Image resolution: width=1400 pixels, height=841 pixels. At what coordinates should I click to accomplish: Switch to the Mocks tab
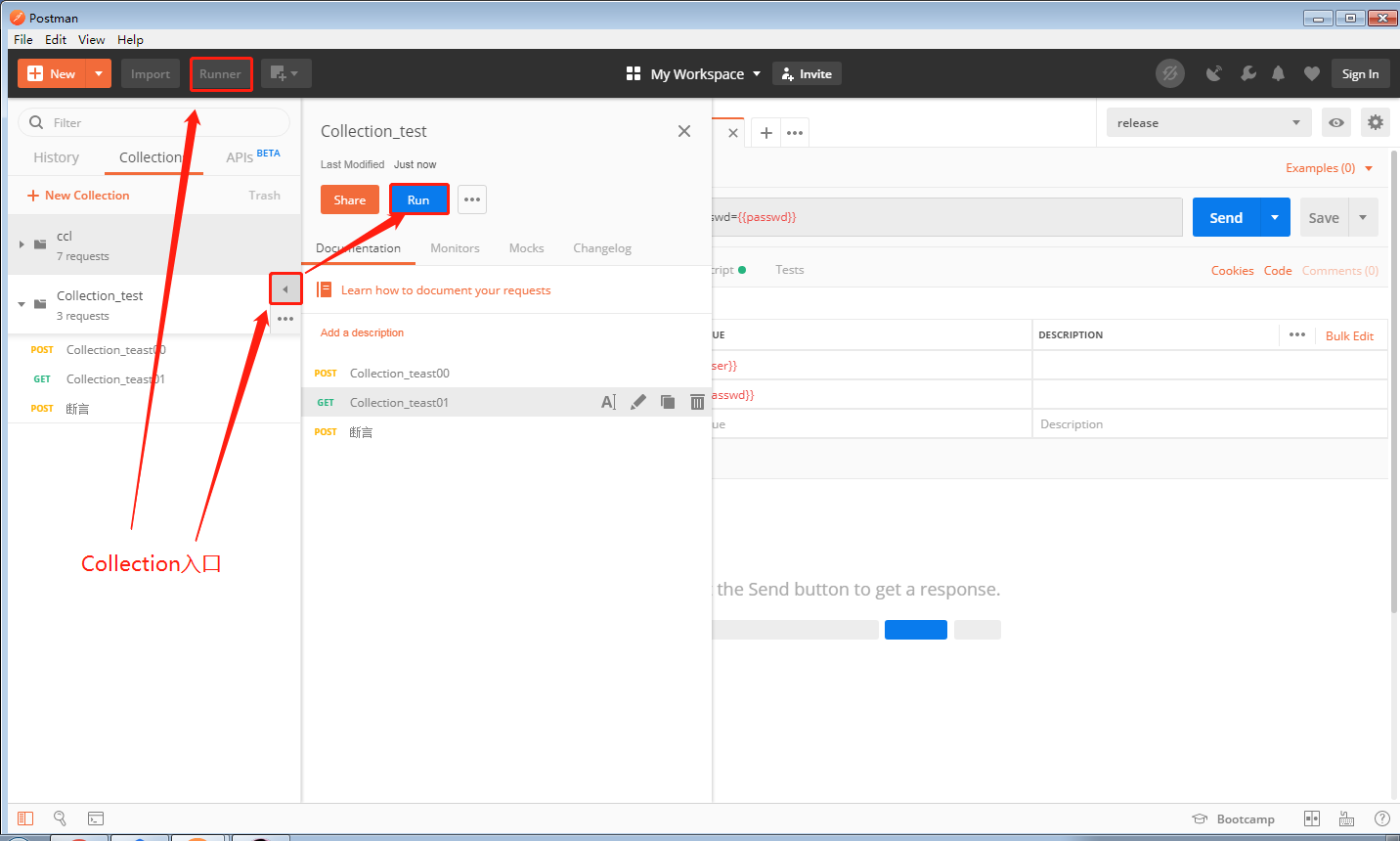pos(526,248)
